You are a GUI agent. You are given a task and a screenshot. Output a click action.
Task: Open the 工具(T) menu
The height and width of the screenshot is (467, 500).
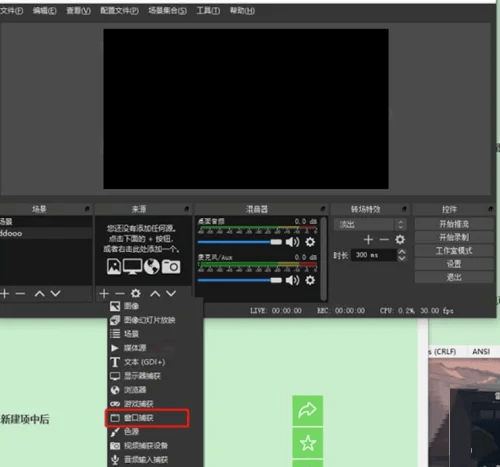208,11
